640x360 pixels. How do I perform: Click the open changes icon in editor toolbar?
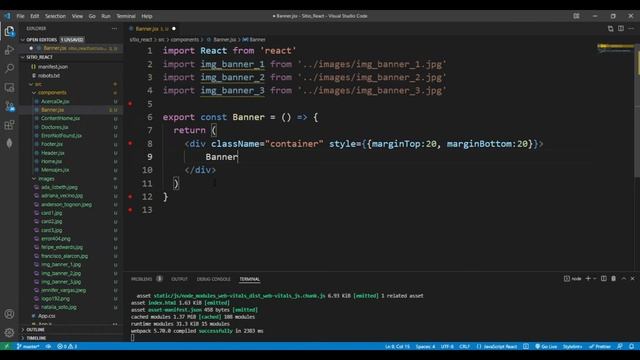(610, 29)
